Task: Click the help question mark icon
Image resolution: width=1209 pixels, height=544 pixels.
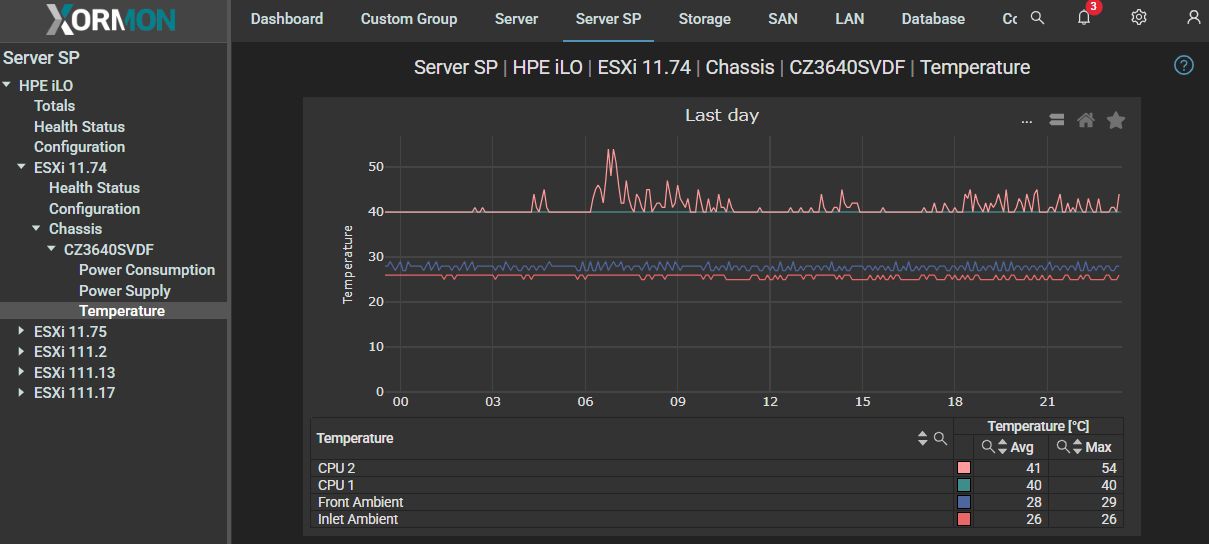Action: tap(1184, 66)
